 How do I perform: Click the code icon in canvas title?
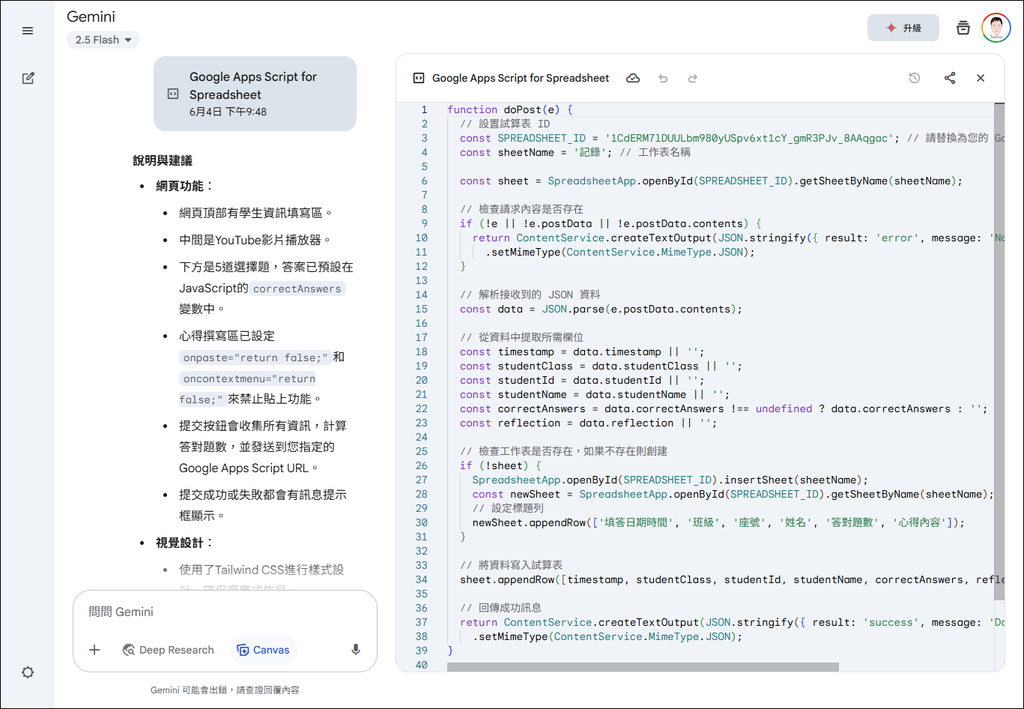click(419, 78)
